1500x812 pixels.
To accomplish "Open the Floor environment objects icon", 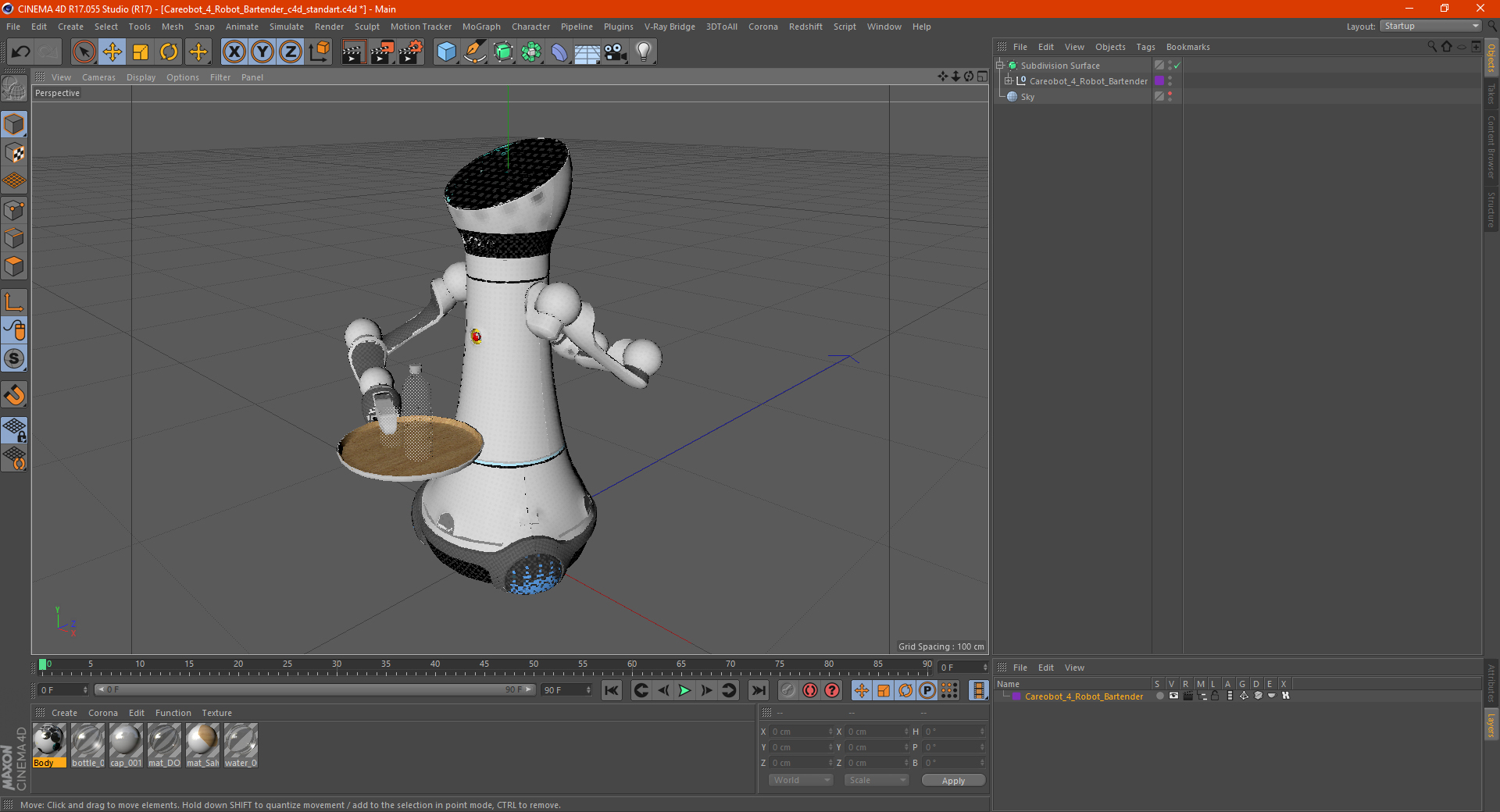I will point(587,52).
